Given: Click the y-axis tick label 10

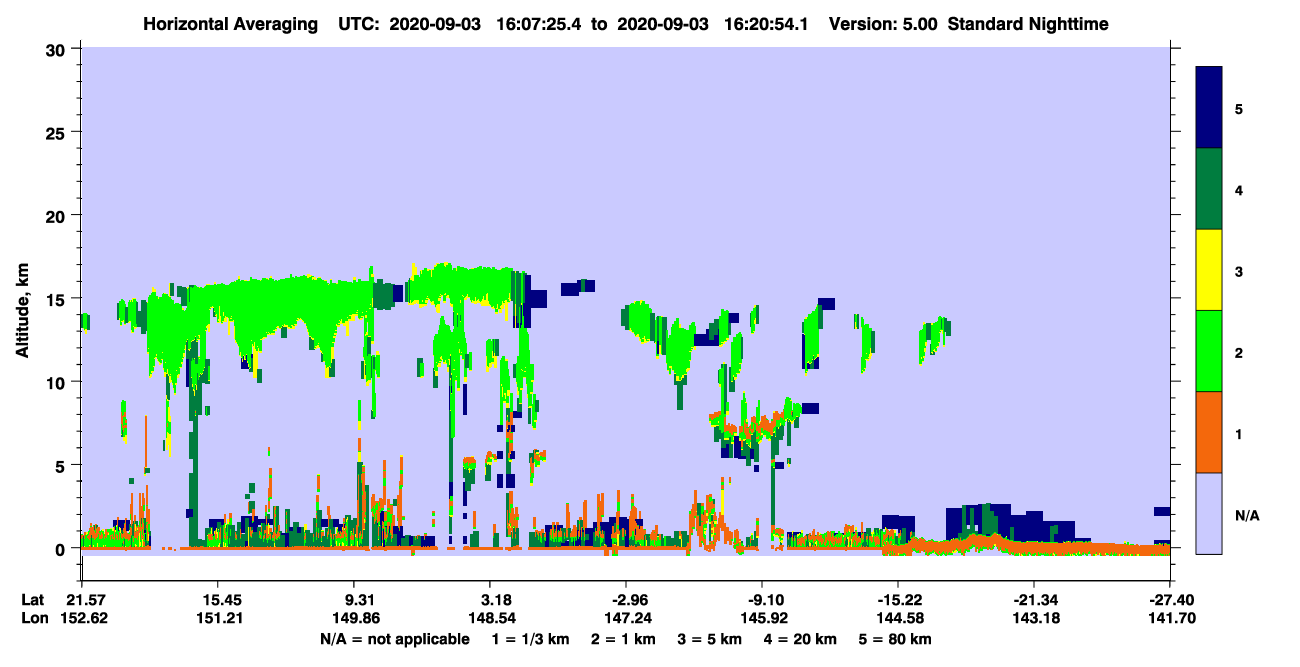Looking at the screenshot, I should [57, 382].
